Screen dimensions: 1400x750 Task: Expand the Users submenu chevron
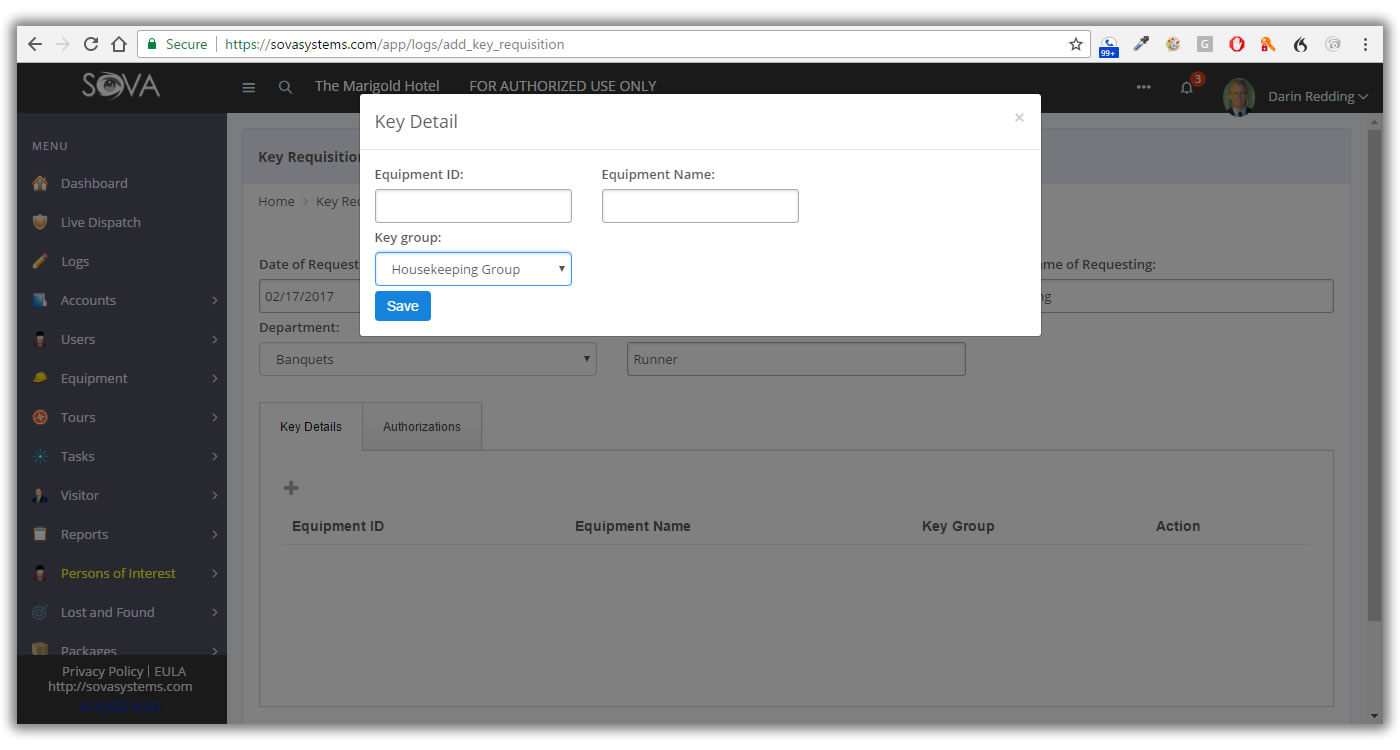[214, 339]
